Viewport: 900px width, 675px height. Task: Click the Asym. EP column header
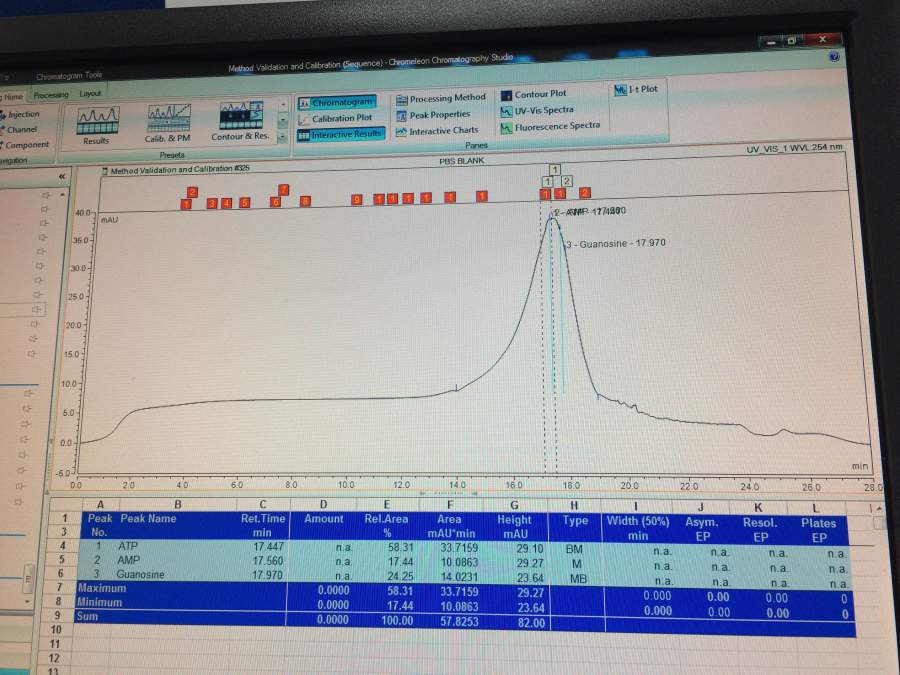pyautogui.click(x=702, y=529)
